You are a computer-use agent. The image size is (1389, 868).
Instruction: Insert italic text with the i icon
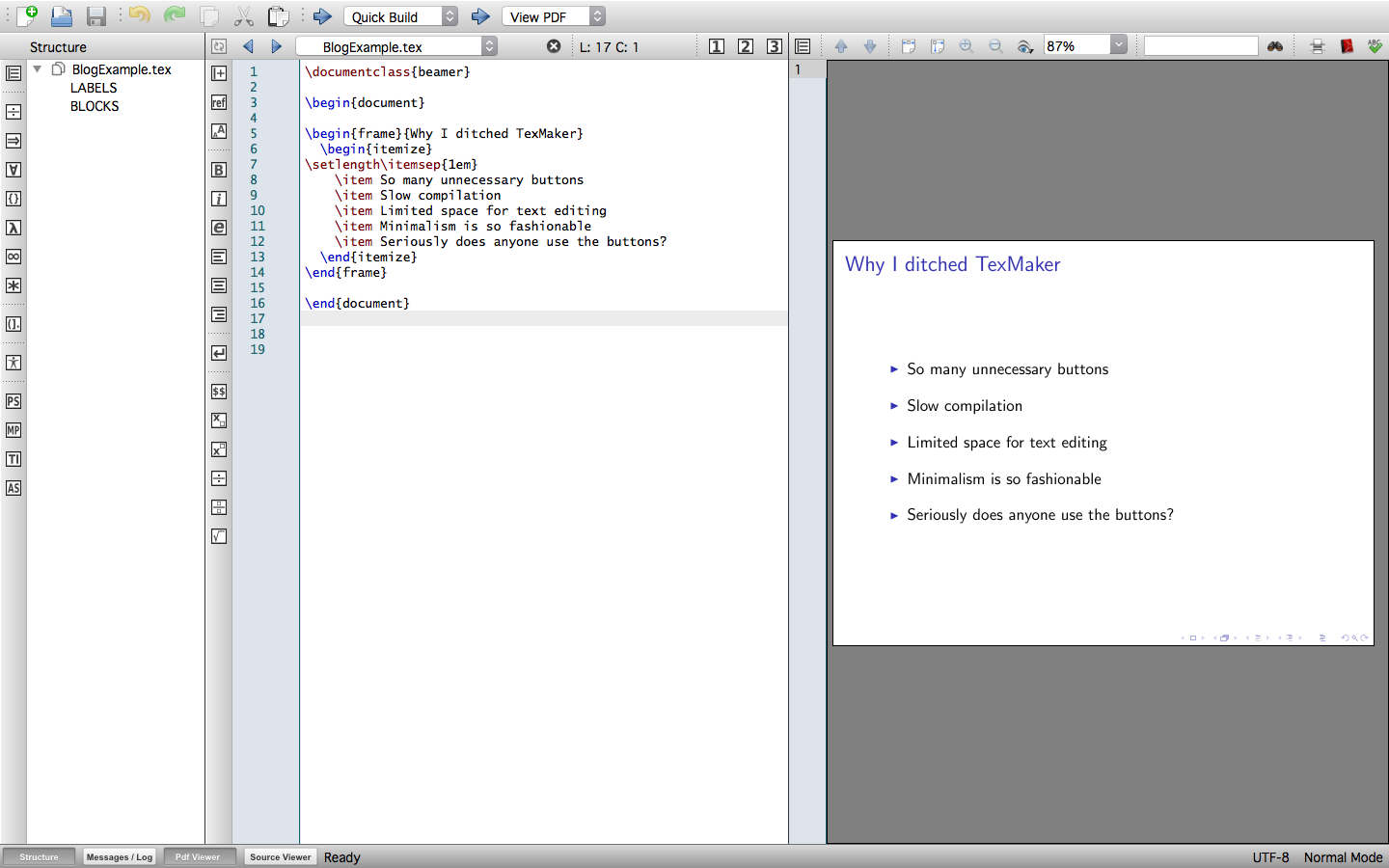(x=219, y=199)
